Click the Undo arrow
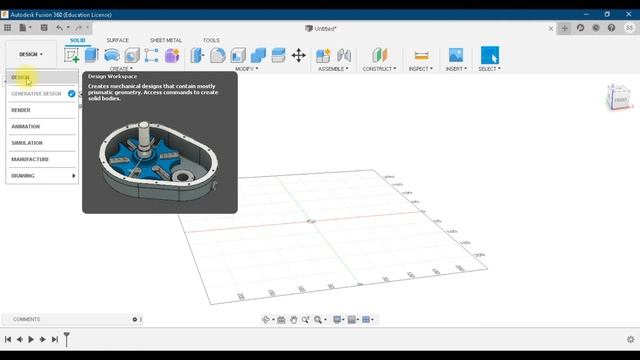Screen dimensions: 640x360 (60, 28)
